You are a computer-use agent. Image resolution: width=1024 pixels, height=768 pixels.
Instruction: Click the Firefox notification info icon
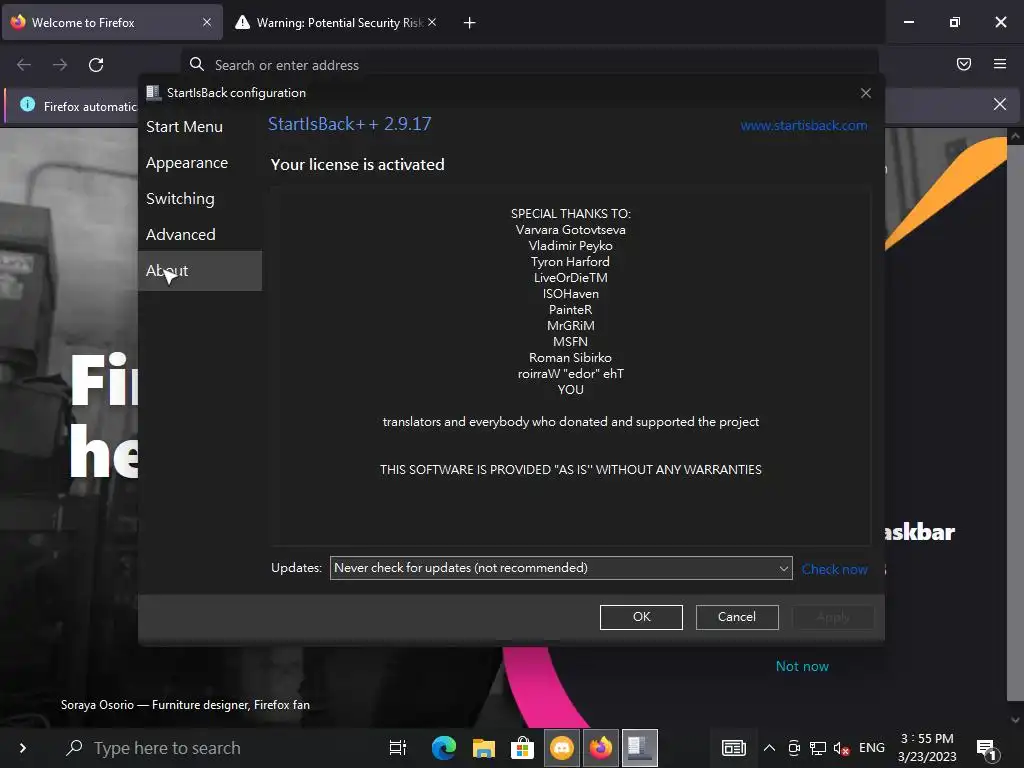tap(27, 104)
